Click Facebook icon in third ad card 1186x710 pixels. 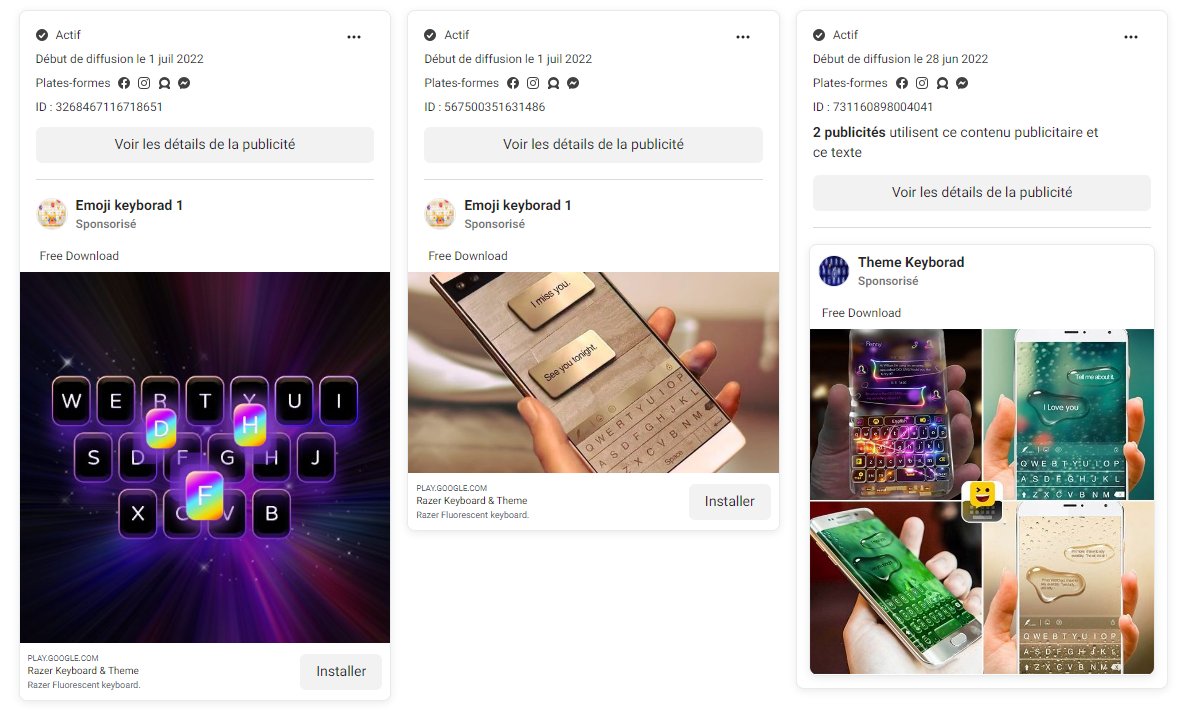click(x=902, y=83)
